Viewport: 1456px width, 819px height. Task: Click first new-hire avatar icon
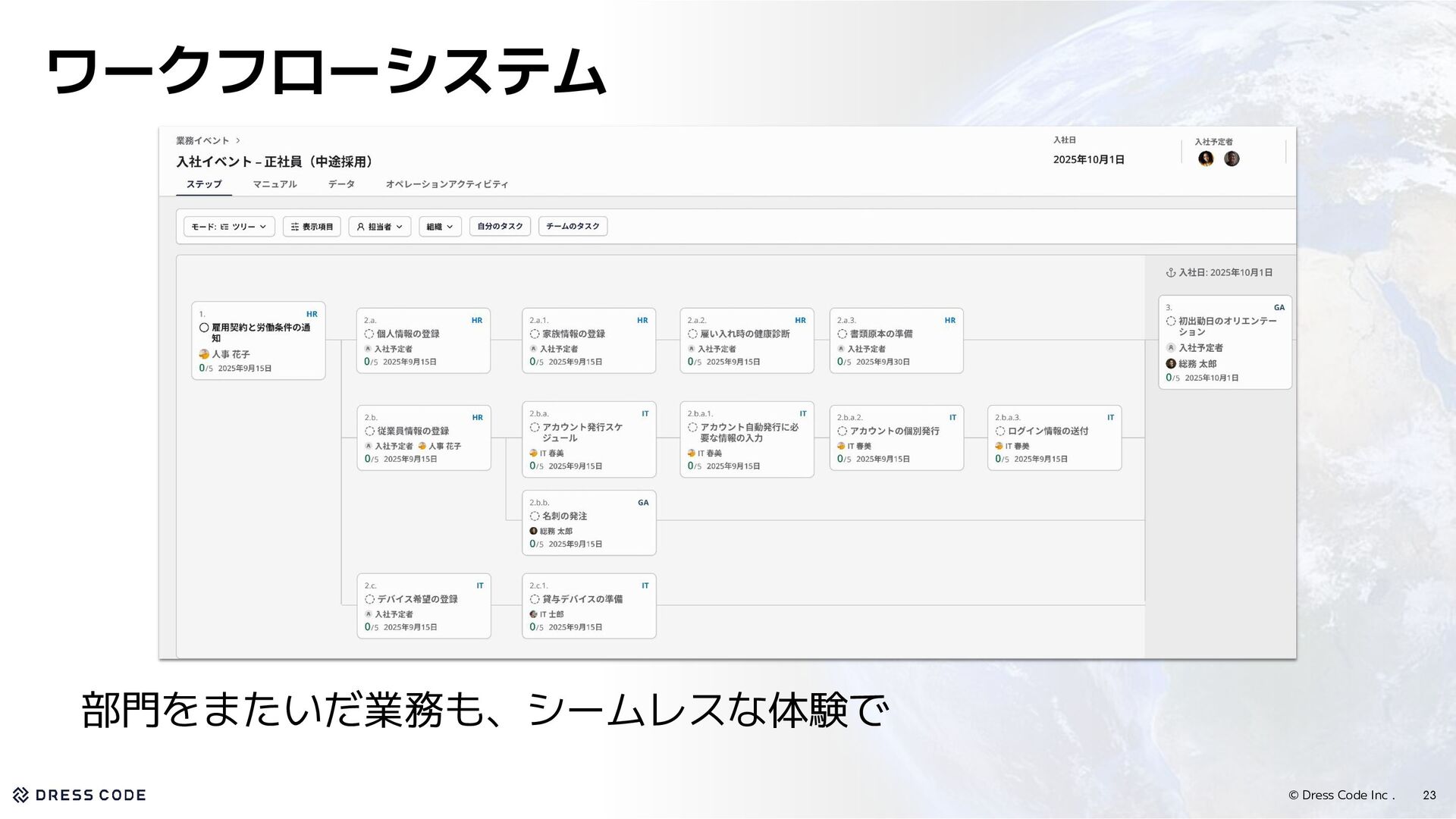[1206, 158]
